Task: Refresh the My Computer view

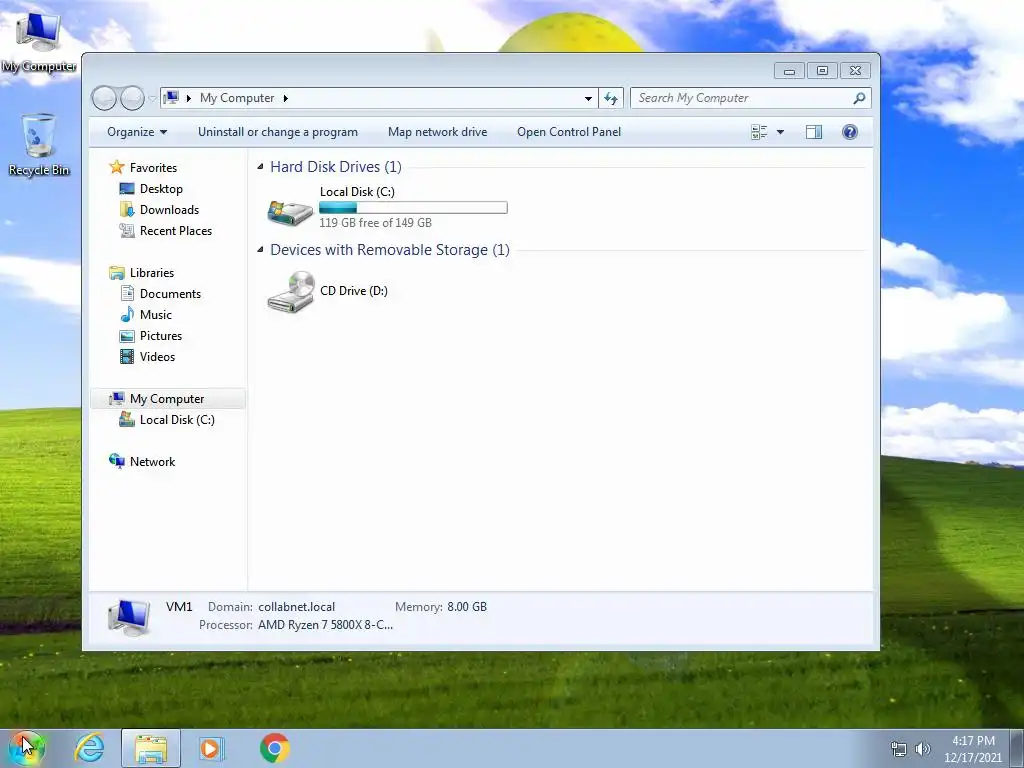Action: pyautogui.click(x=611, y=99)
